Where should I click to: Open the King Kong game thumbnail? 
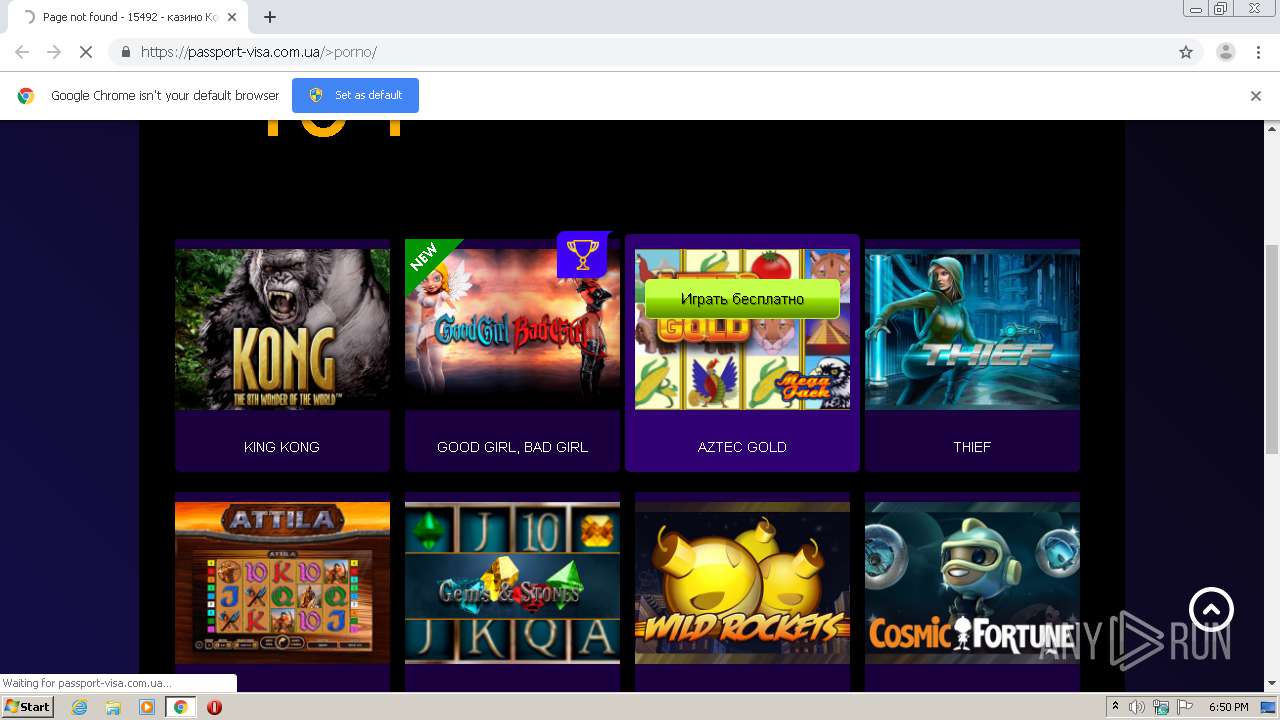click(x=282, y=329)
